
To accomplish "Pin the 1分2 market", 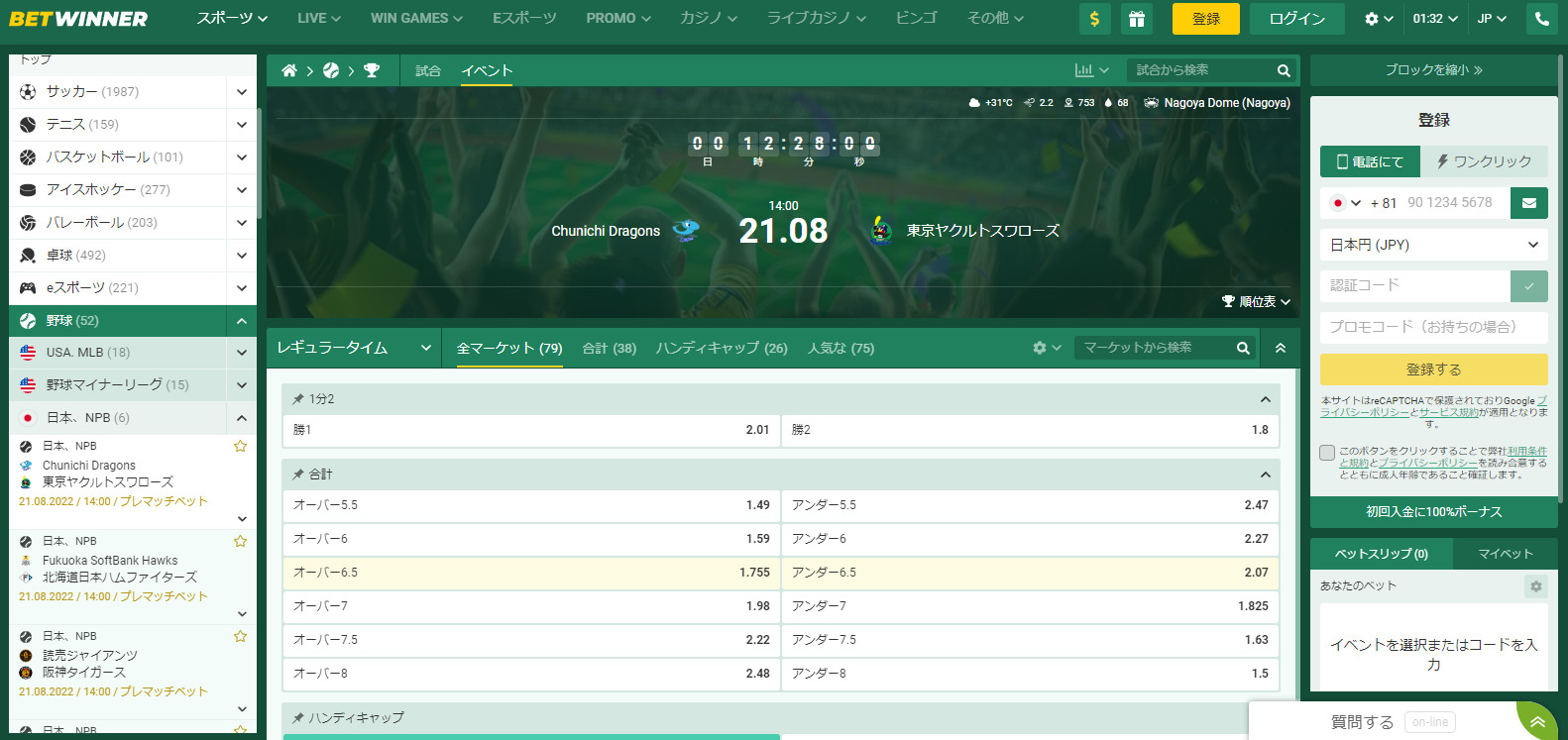I will pos(297,399).
